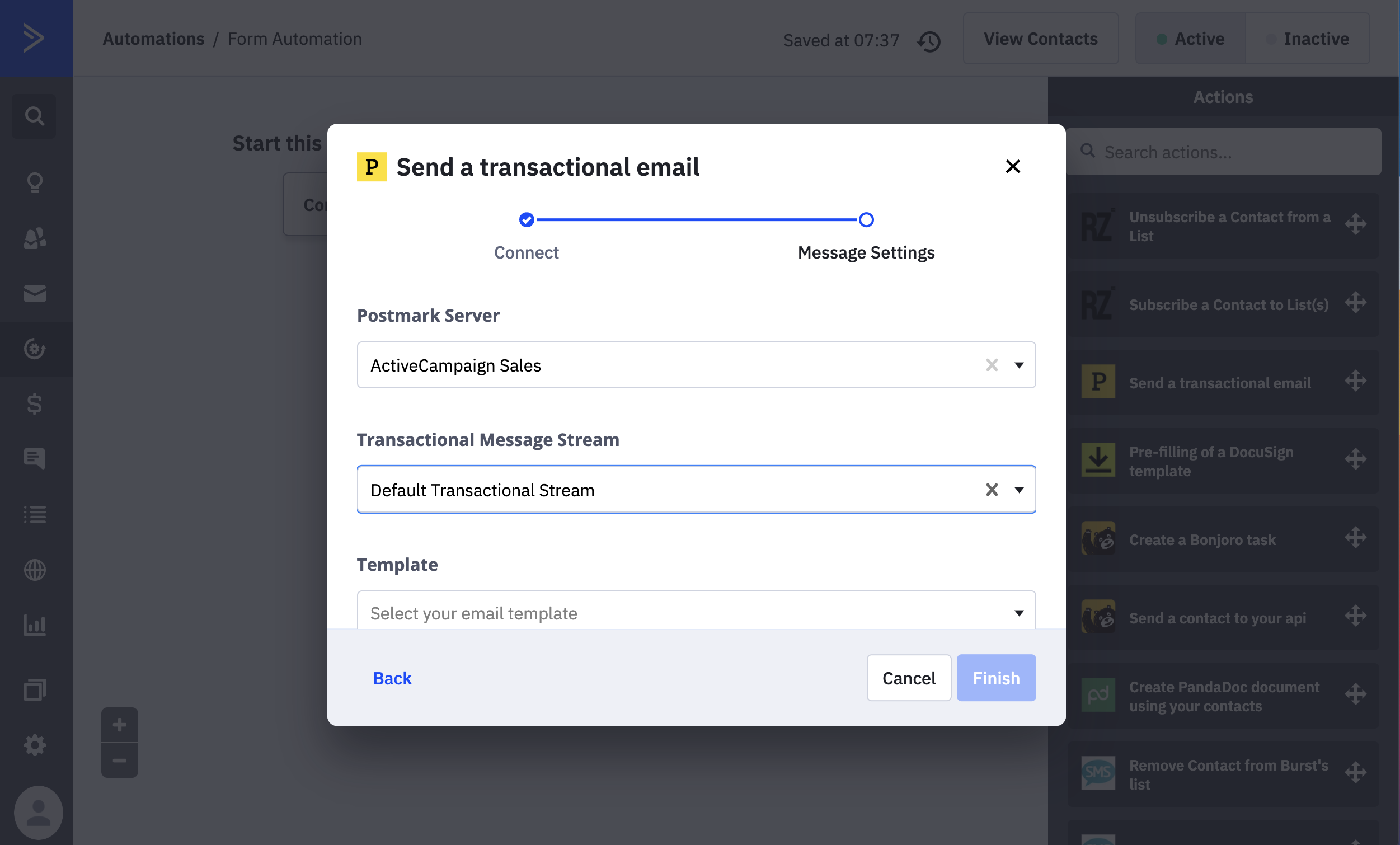Viewport: 1400px width, 845px height.
Task: Click the Cancel button
Action: [x=909, y=678]
